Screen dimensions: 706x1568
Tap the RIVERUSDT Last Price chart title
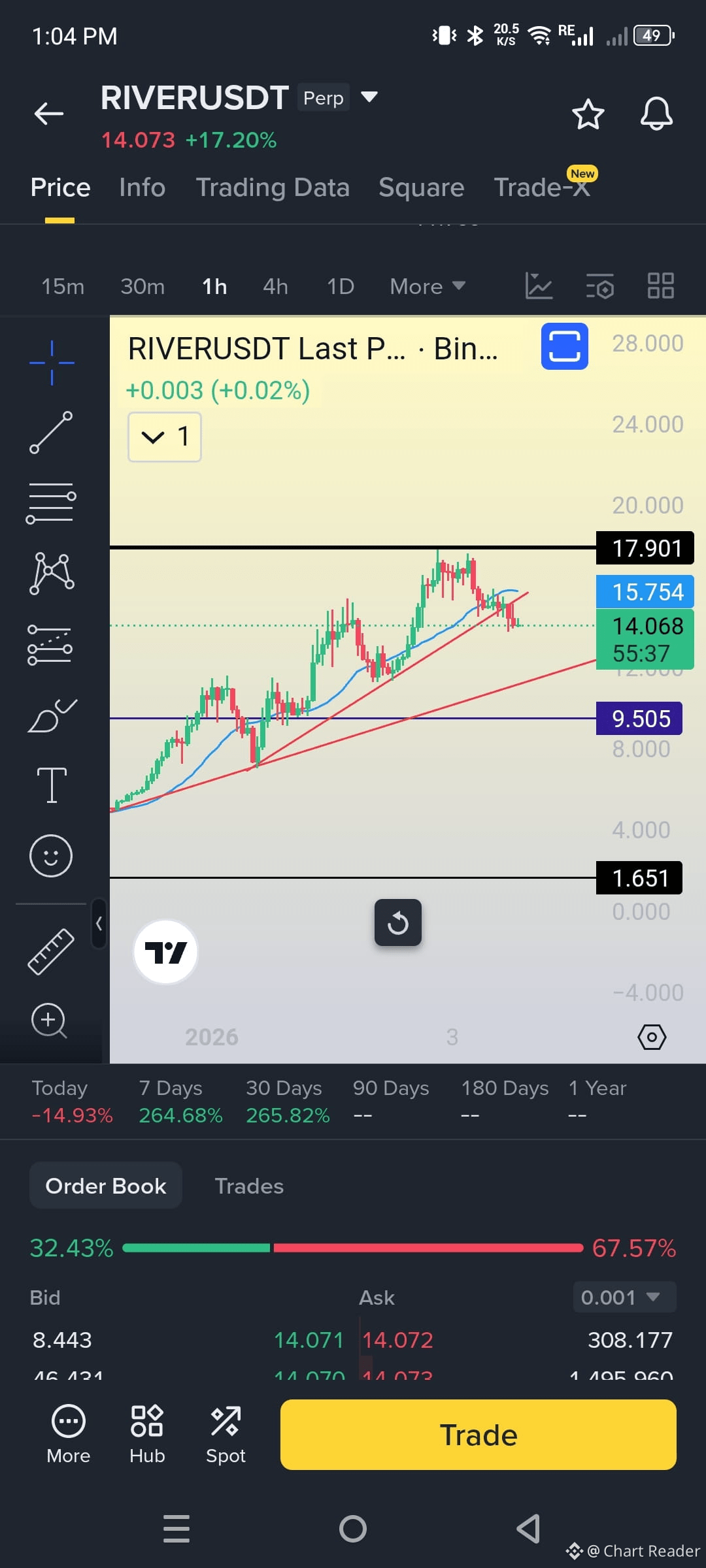click(x=312, y=348)
